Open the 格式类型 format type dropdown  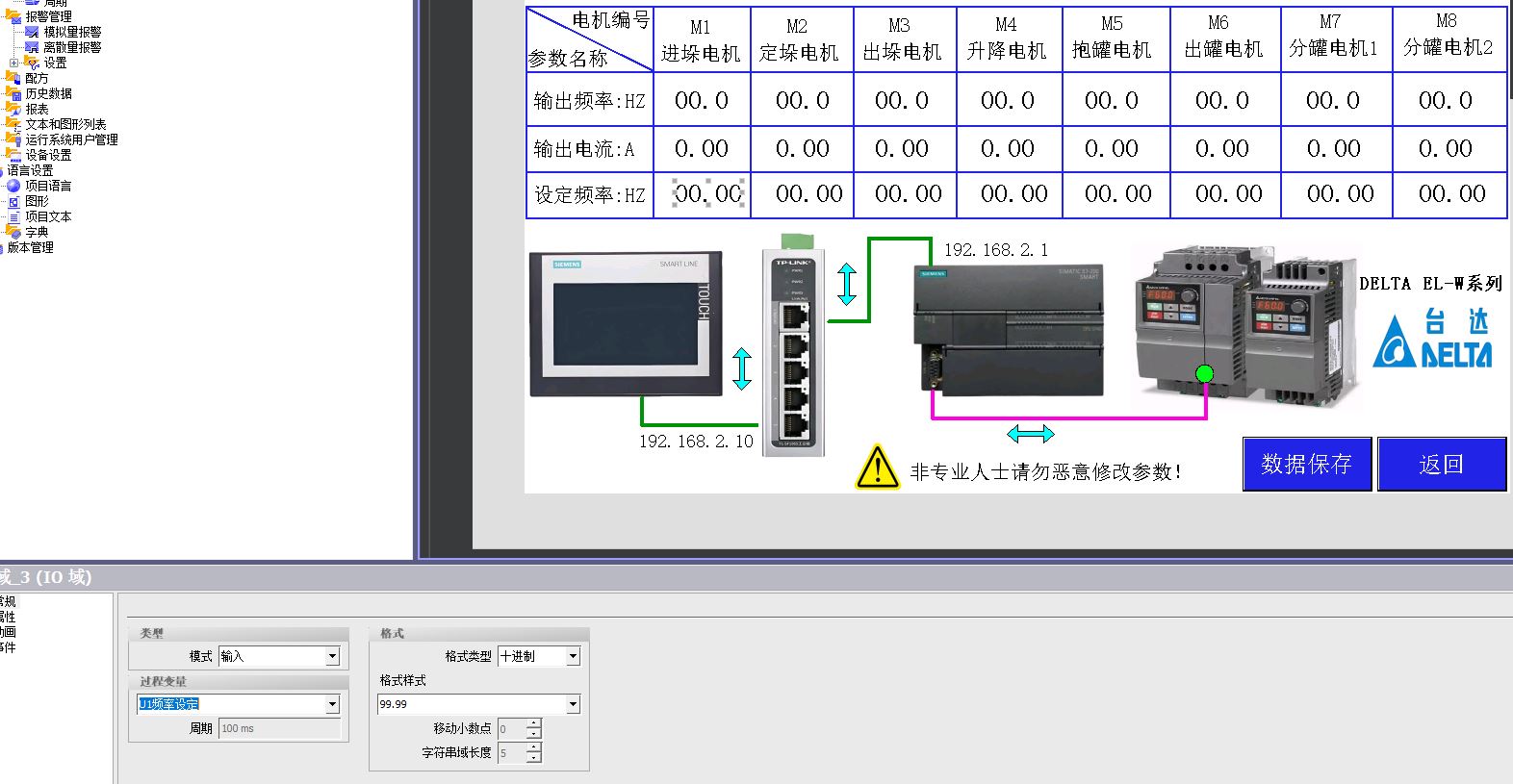(573, 656)
